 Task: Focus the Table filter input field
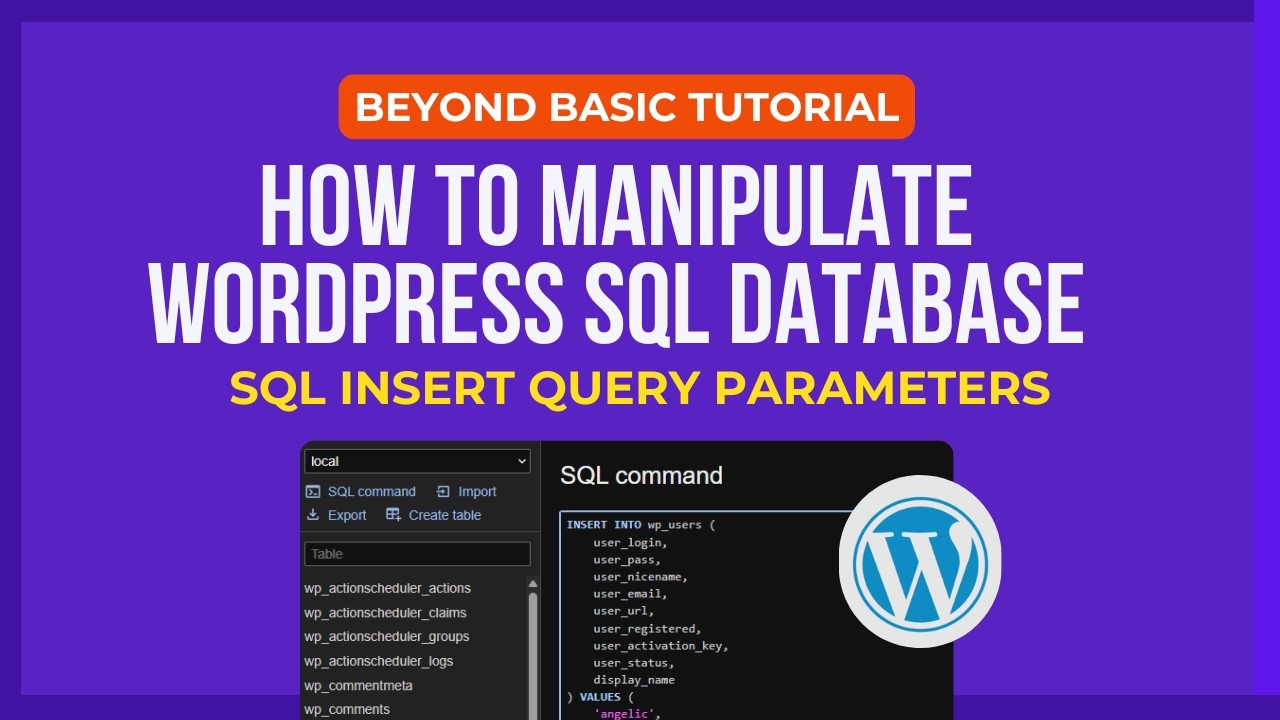(x=417, y=554)
